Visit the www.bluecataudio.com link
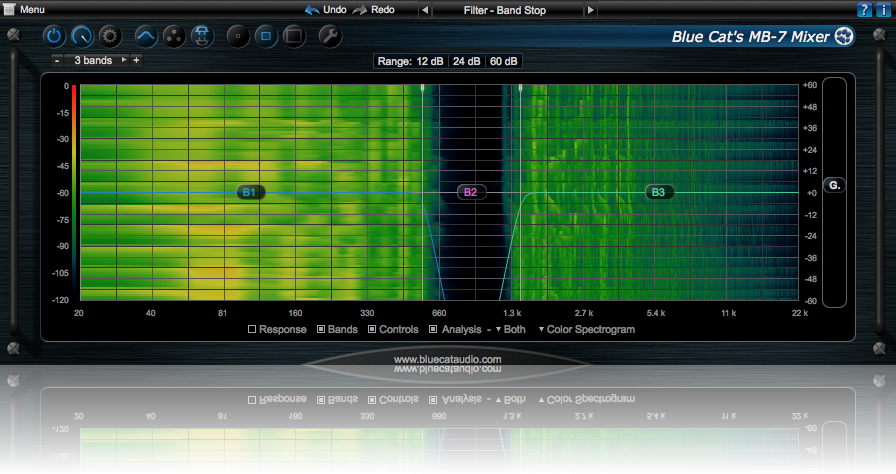Screen dimensions: 896x474 [x=447, y=360]
